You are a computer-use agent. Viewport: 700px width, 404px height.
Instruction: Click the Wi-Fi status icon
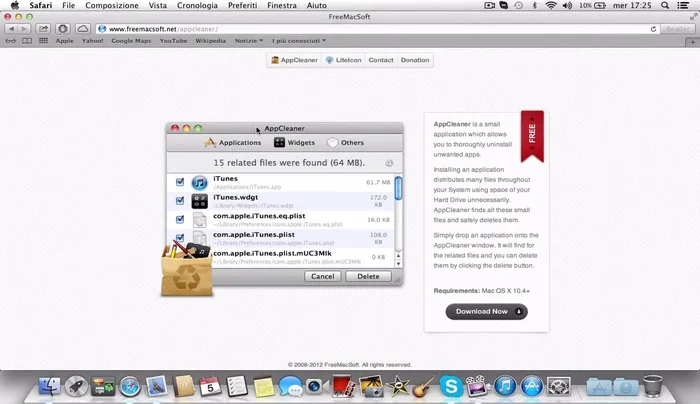tap(551, 5)
